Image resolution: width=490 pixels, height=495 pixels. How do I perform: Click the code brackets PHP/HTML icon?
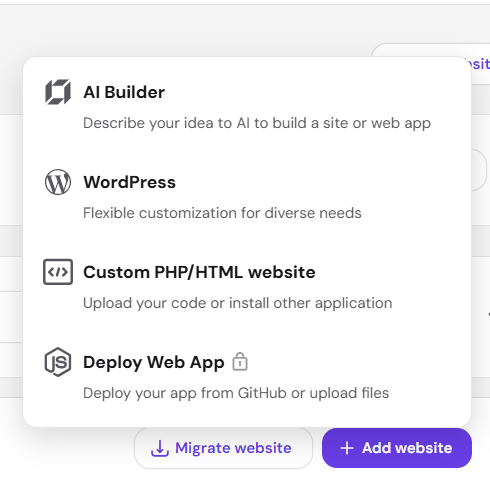(x=58, y=272)
